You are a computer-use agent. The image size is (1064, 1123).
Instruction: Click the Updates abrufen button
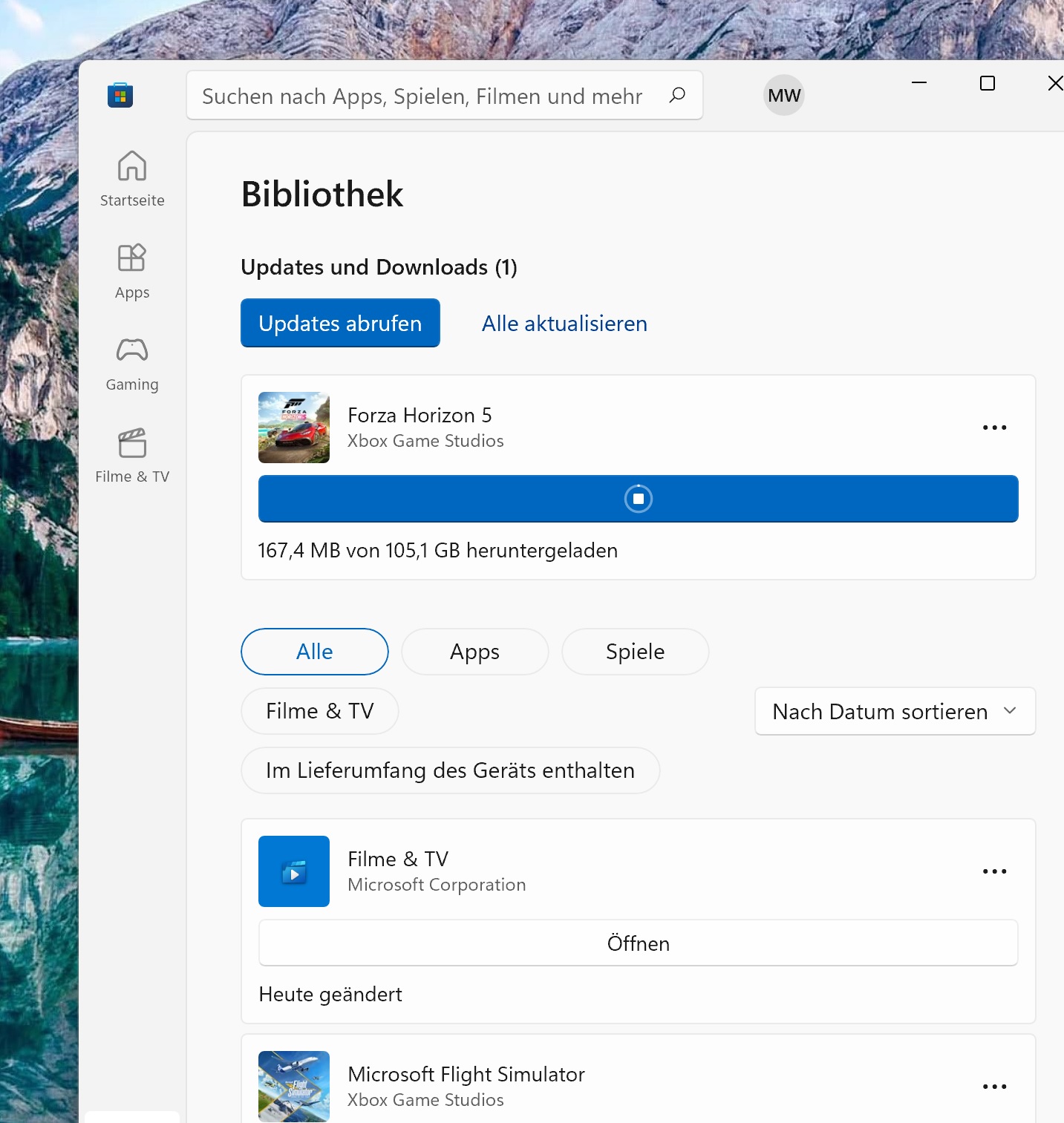(x=340, y=323)
